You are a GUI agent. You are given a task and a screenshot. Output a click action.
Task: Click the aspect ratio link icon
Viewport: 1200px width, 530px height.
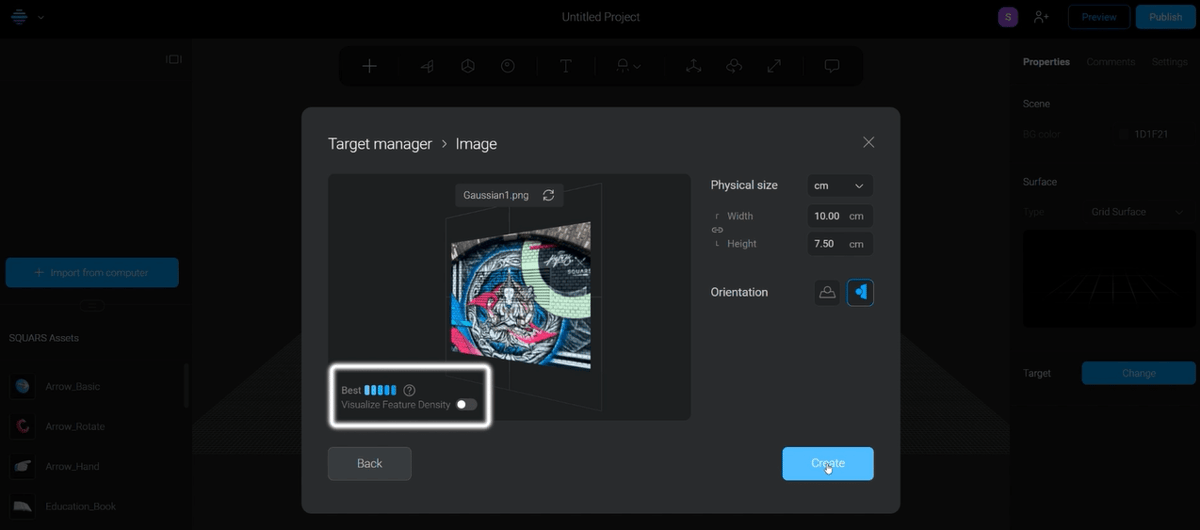coord(717,230)
